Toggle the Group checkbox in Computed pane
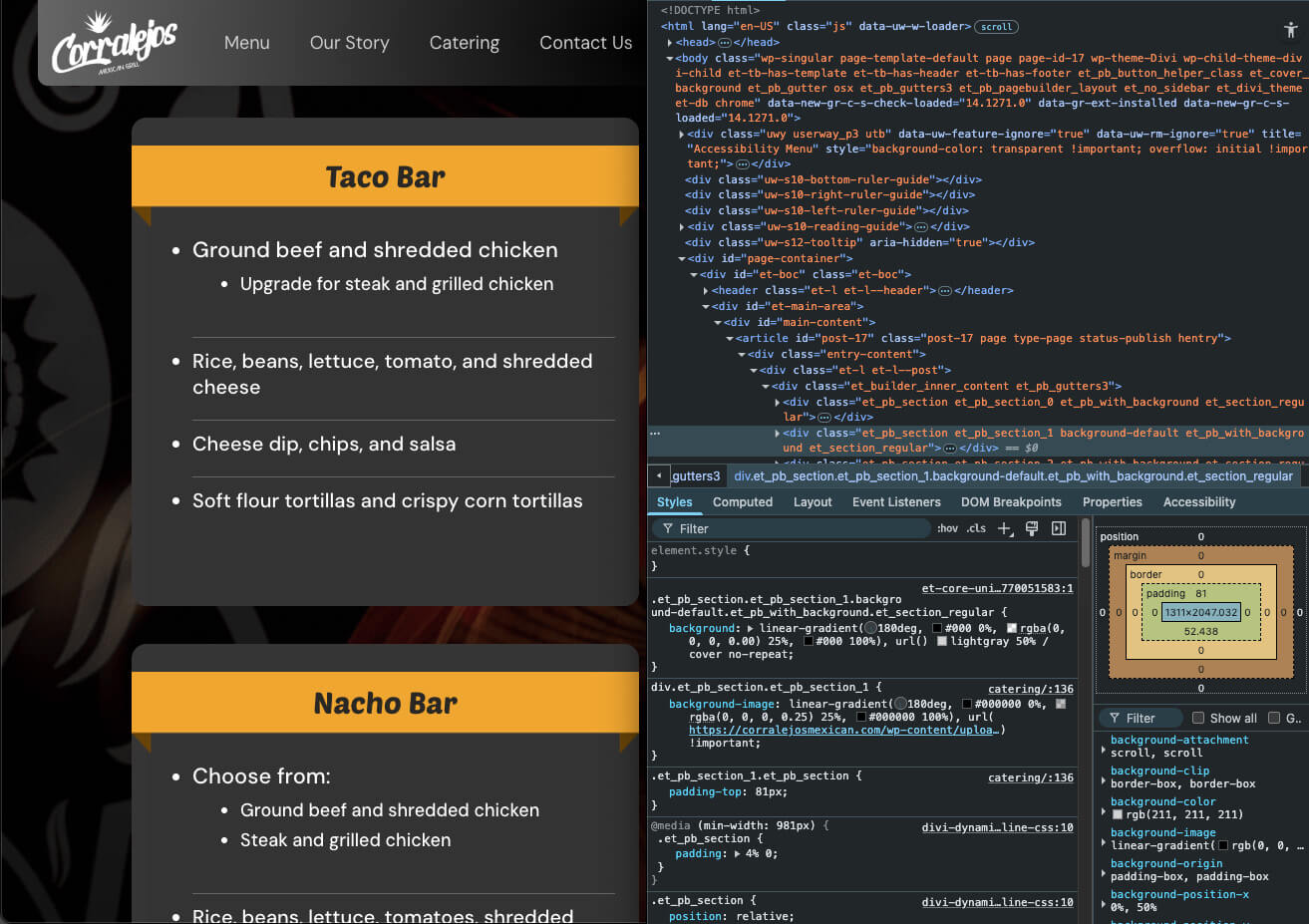This screenshot has height=924, width=1309. (x=1273, y=718)
